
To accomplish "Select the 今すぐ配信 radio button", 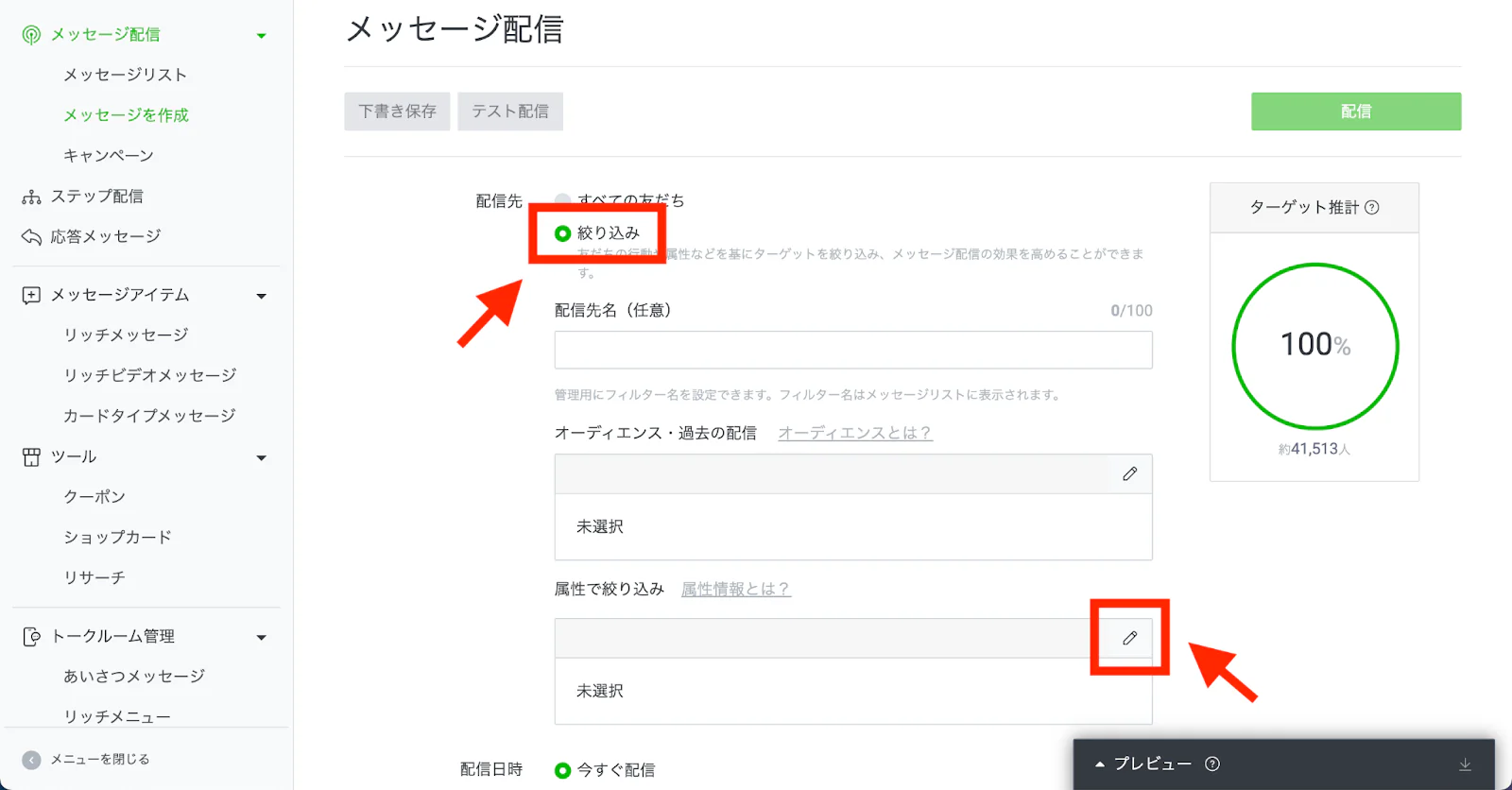I will (x=563, y=770).
